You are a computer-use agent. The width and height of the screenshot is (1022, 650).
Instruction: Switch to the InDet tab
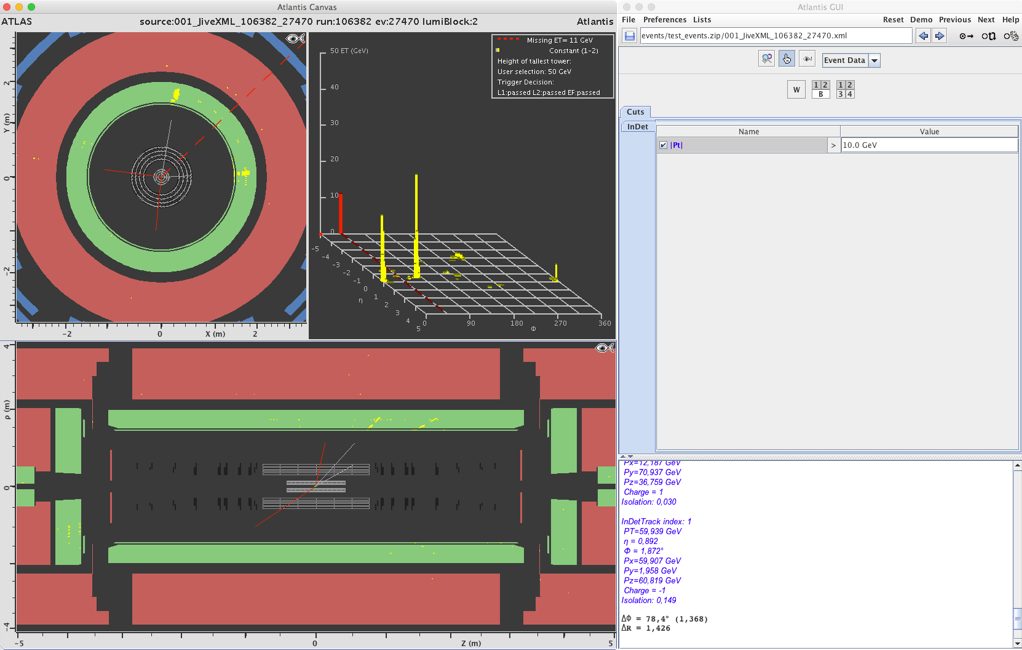tap(637, 127)
